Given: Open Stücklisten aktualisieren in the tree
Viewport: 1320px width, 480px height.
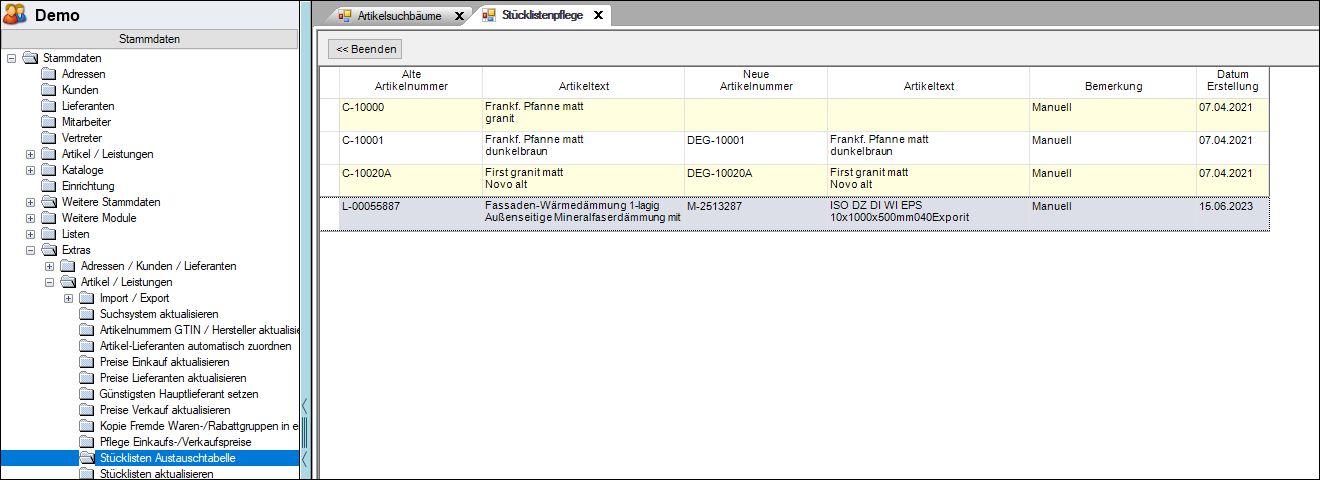Looking at the screenshot, I should tap(156, 474).
